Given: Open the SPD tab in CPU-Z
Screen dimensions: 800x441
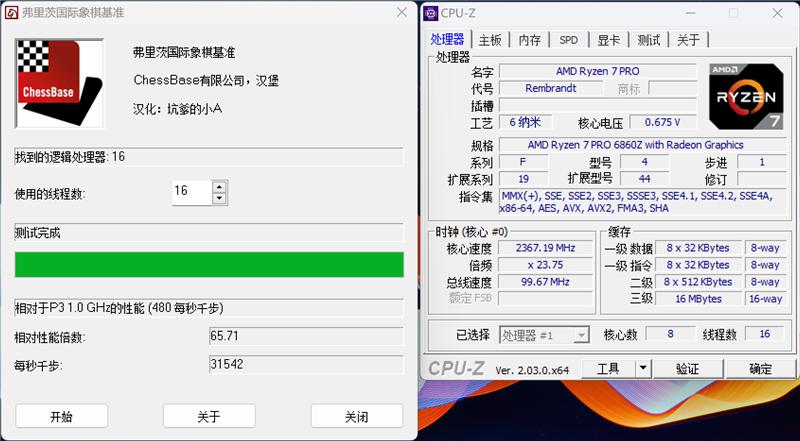Looking at the screenshot, I should pyautogui.click(x=569, y=40).
